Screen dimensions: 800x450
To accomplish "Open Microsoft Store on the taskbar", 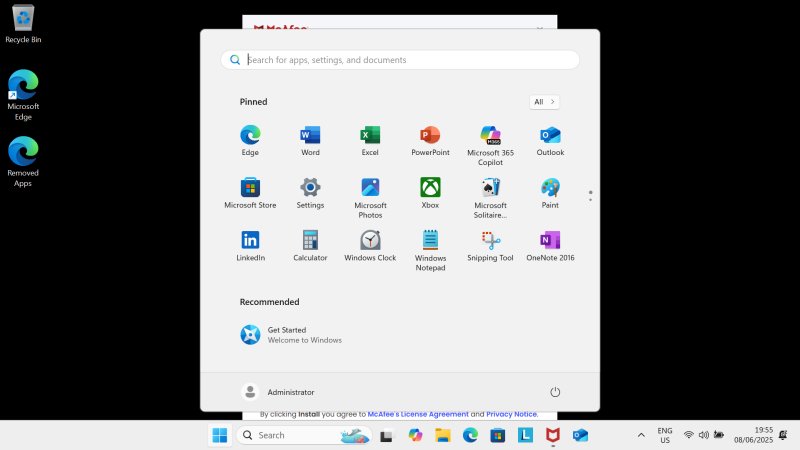I will point(497,435).
